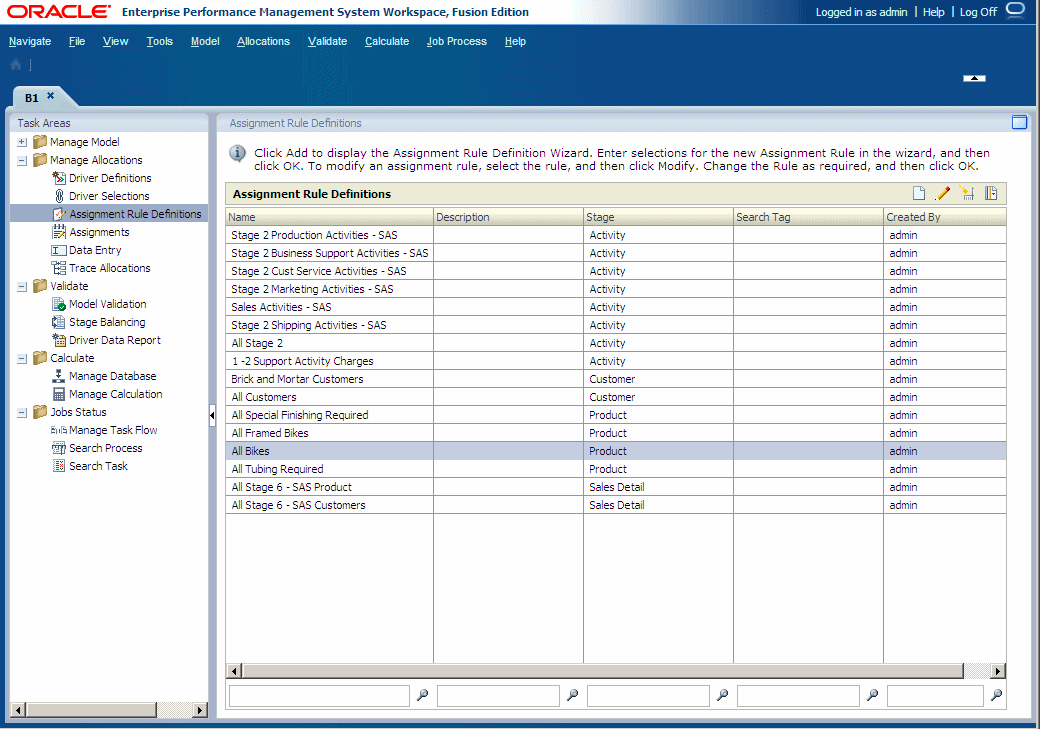
Task: Click the Trace Allocations icon
Action: tap(58, 268)
